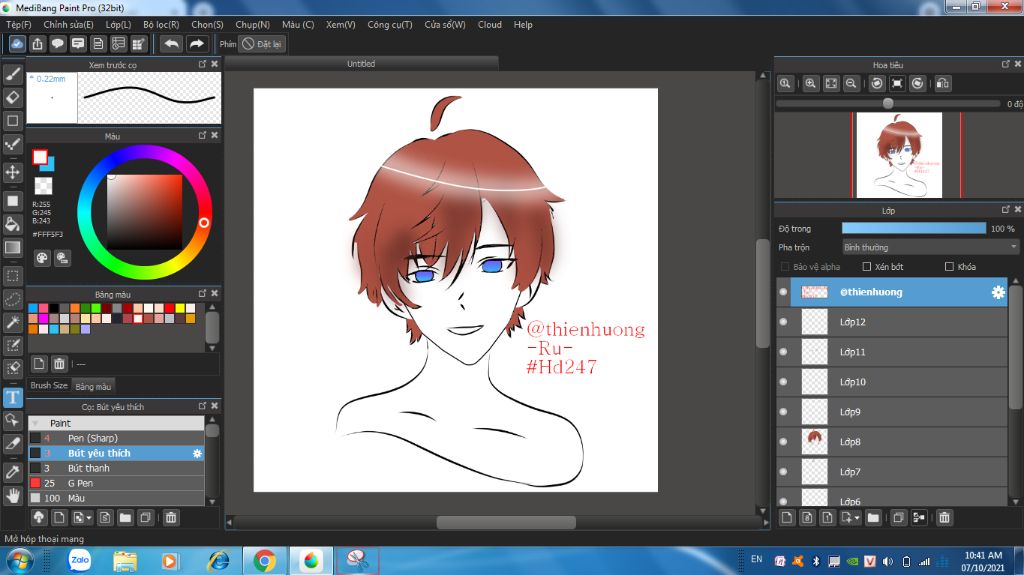
Task: Switch to the Bảng màu tab
Action: [x=93, y=386]
